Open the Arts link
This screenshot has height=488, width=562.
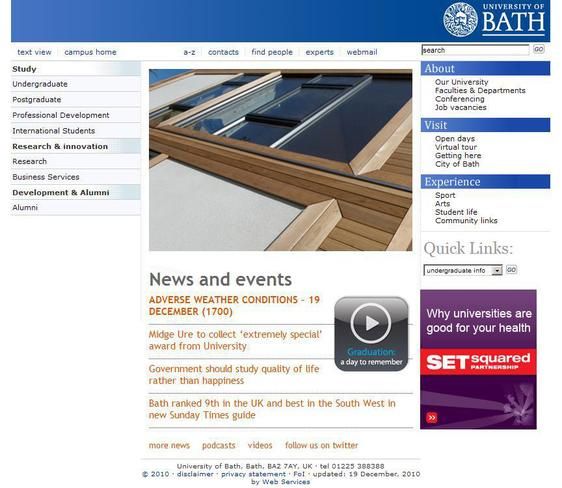pos(442,204)
